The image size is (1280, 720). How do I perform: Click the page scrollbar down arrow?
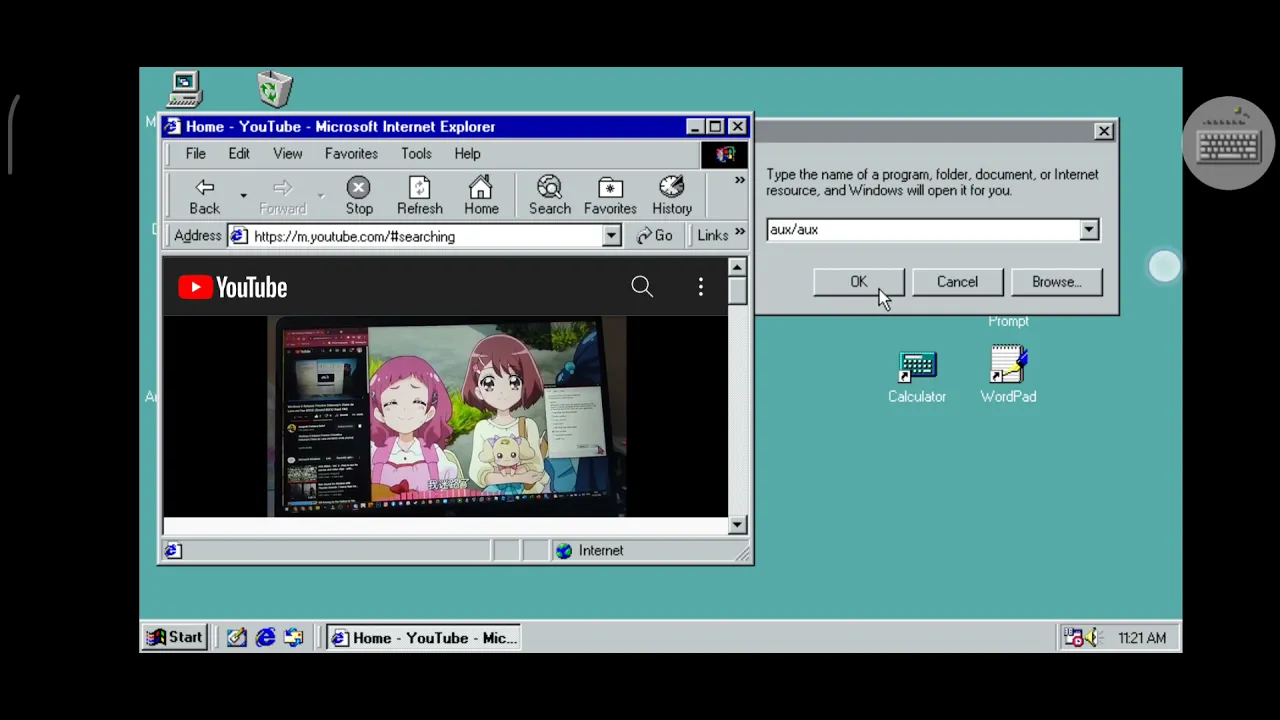(737, 525)
